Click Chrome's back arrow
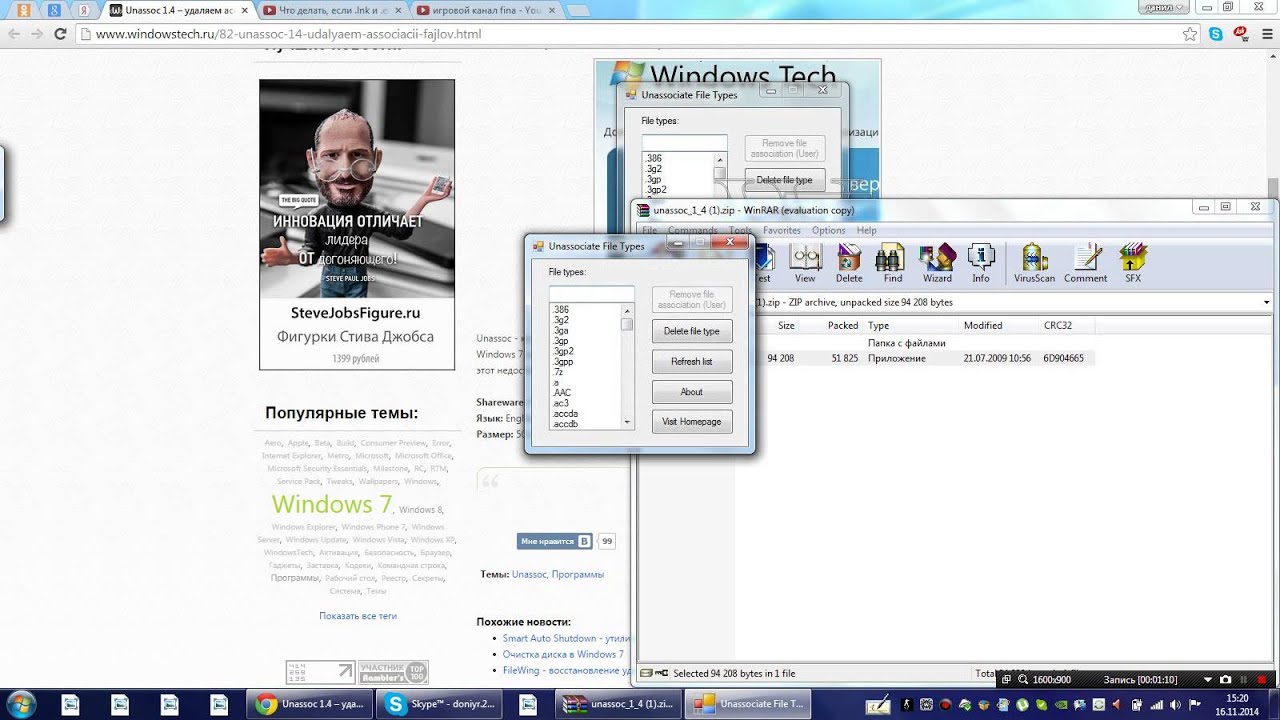The height and width of the screenshot is (720, 1280). [14, 34]
